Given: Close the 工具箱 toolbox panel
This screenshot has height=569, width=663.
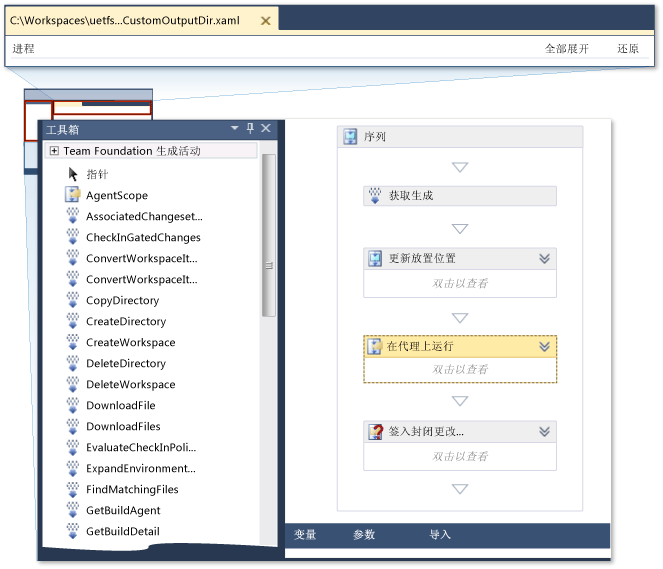Looking at the screenshot, I should (x=266, y=128).
